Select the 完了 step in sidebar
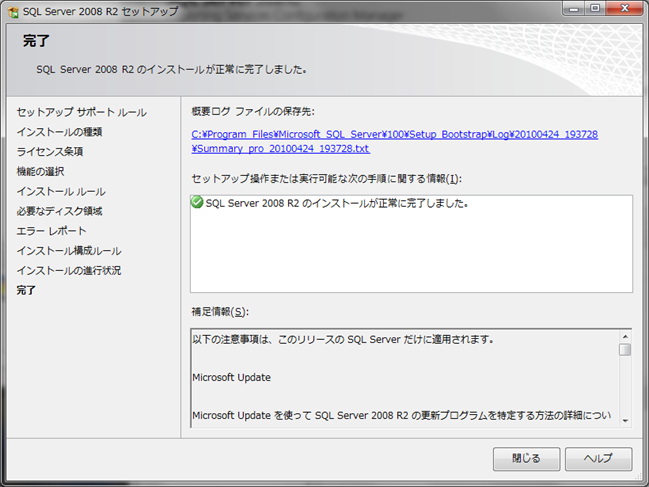Viewport: 649px width, 487px height. pyautogui.click(x=26, y=290)
